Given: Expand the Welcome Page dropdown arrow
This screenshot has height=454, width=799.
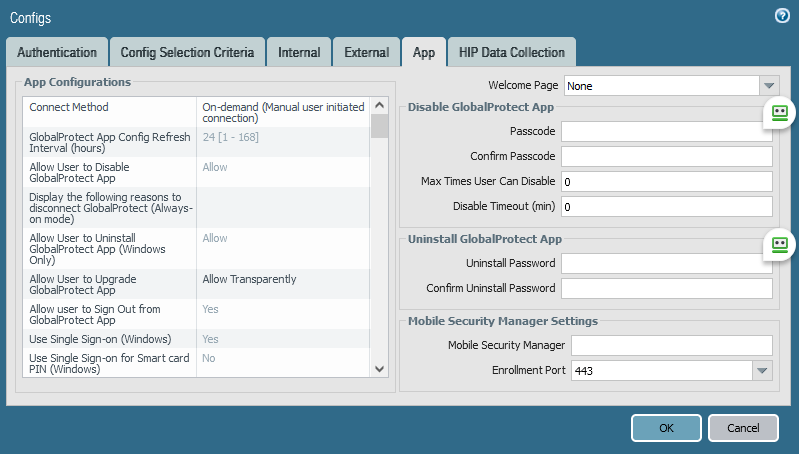Looking at the screenshot, I should pos(768,86).
